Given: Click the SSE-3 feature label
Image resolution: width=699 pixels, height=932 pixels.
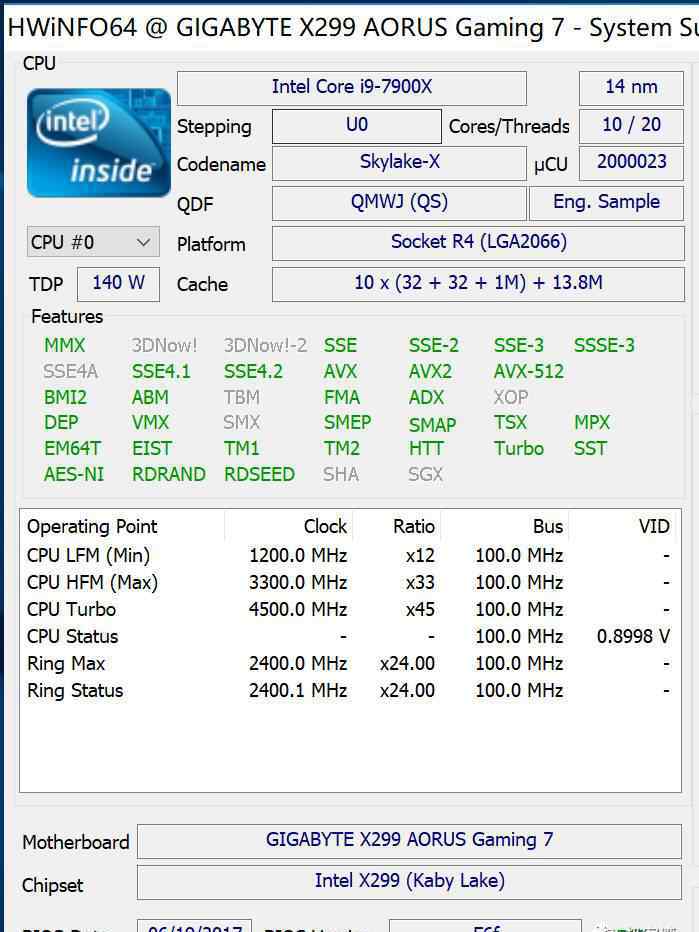Looking at the screenshot, I should [x=518, y=345].
